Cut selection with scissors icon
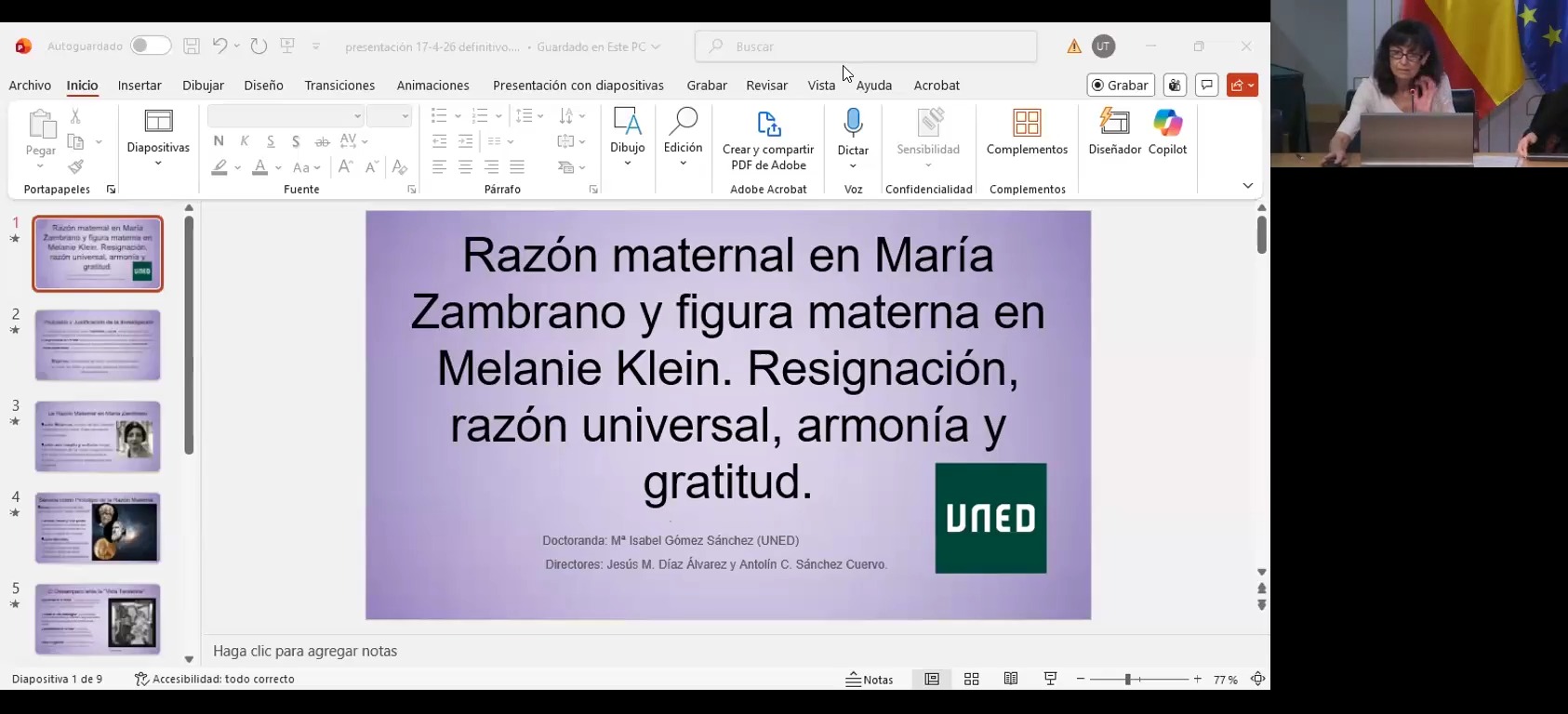This screenshot has height=714, width=1568. point(75,116)
